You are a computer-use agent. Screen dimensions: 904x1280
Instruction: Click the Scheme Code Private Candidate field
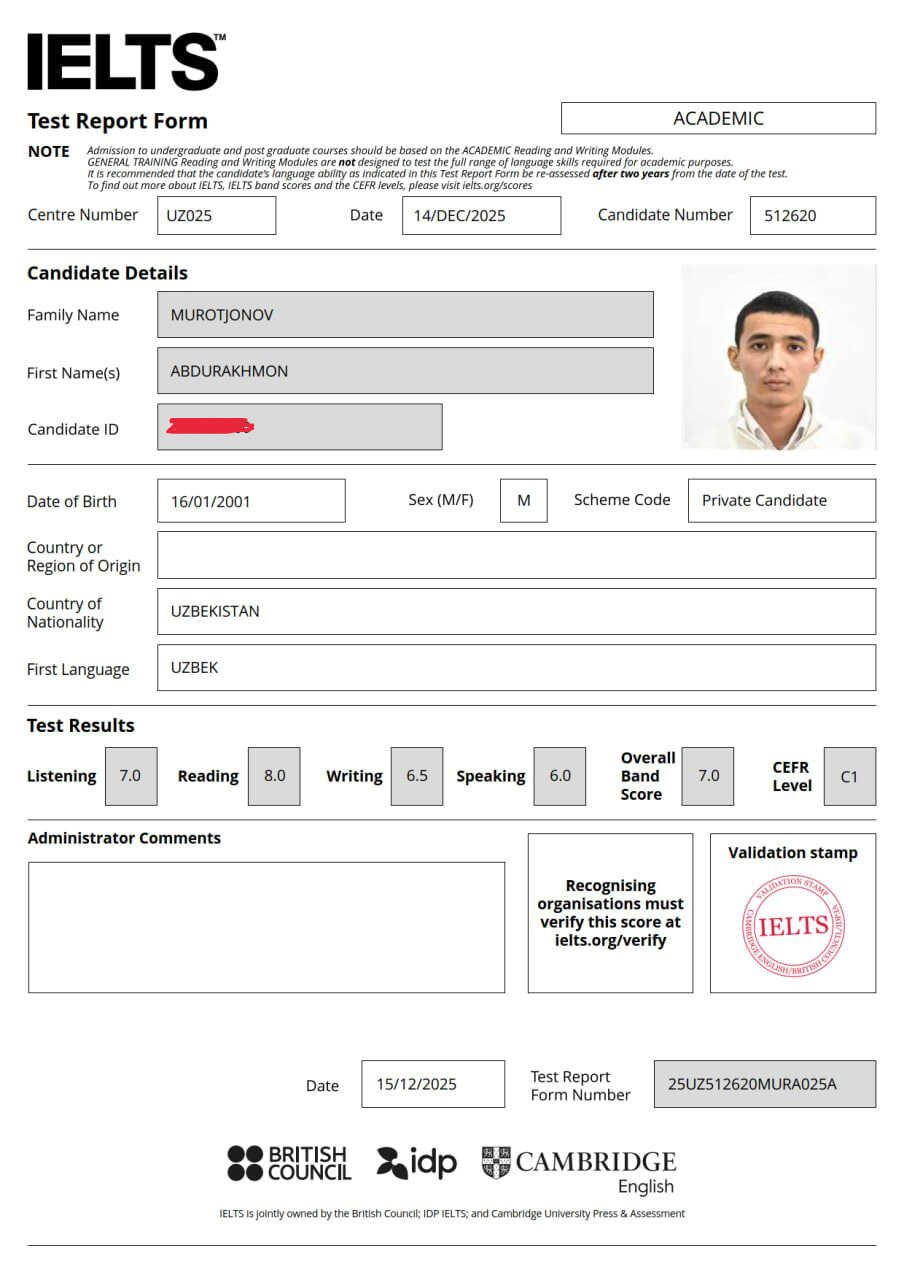(x=781, y=501)
